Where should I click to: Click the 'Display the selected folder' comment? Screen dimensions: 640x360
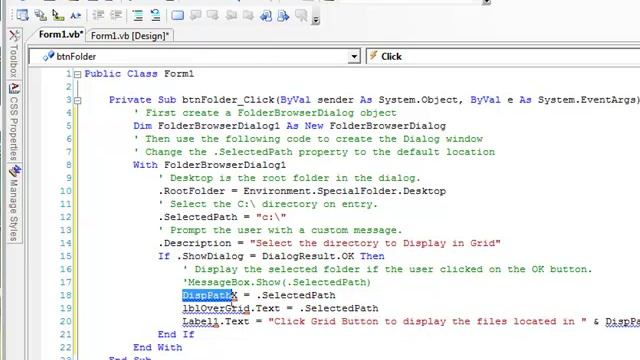point(387,269)
